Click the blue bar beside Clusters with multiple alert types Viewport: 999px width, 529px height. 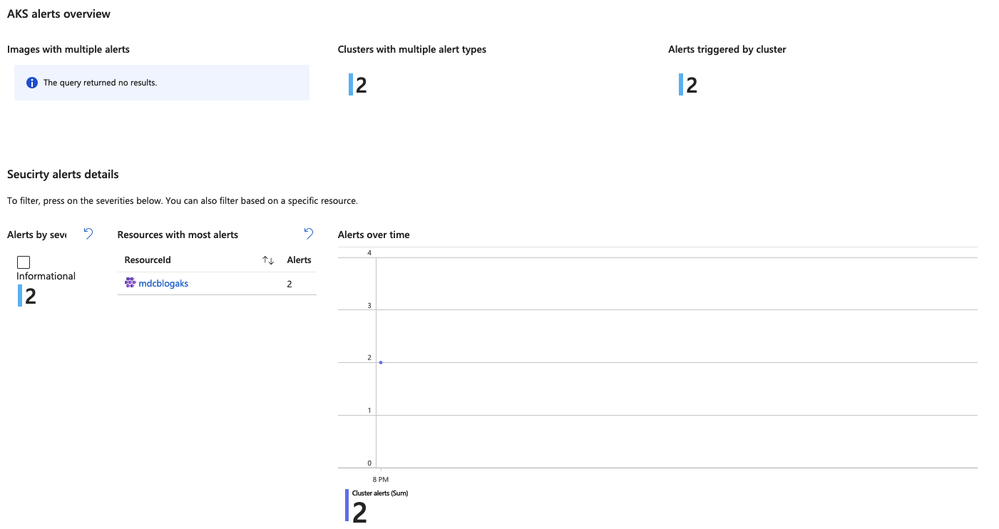point(350,85)
